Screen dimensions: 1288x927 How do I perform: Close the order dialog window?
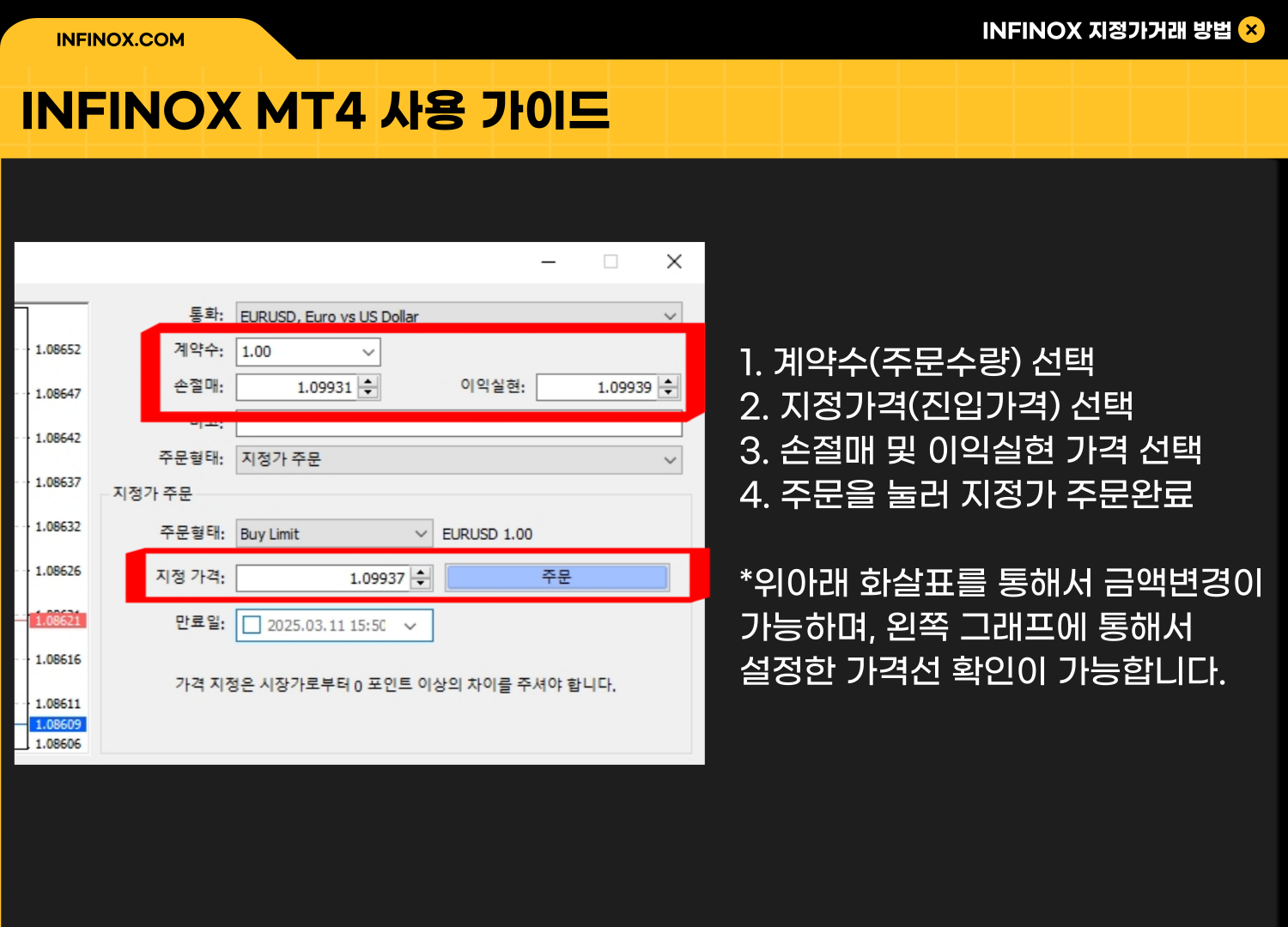tap(674, 262)
